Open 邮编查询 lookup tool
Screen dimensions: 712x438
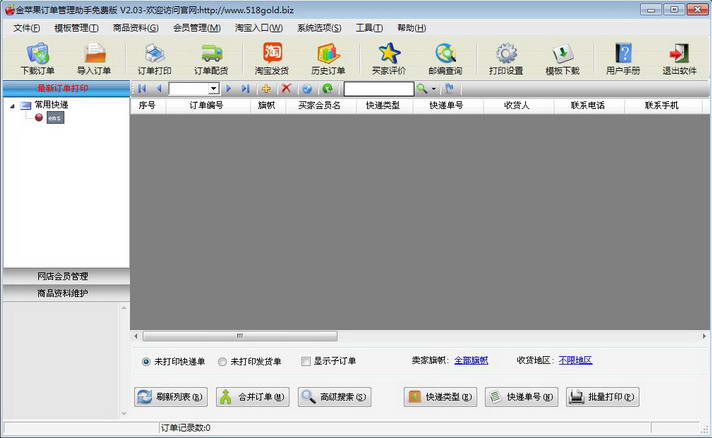(x=445, y=59)
